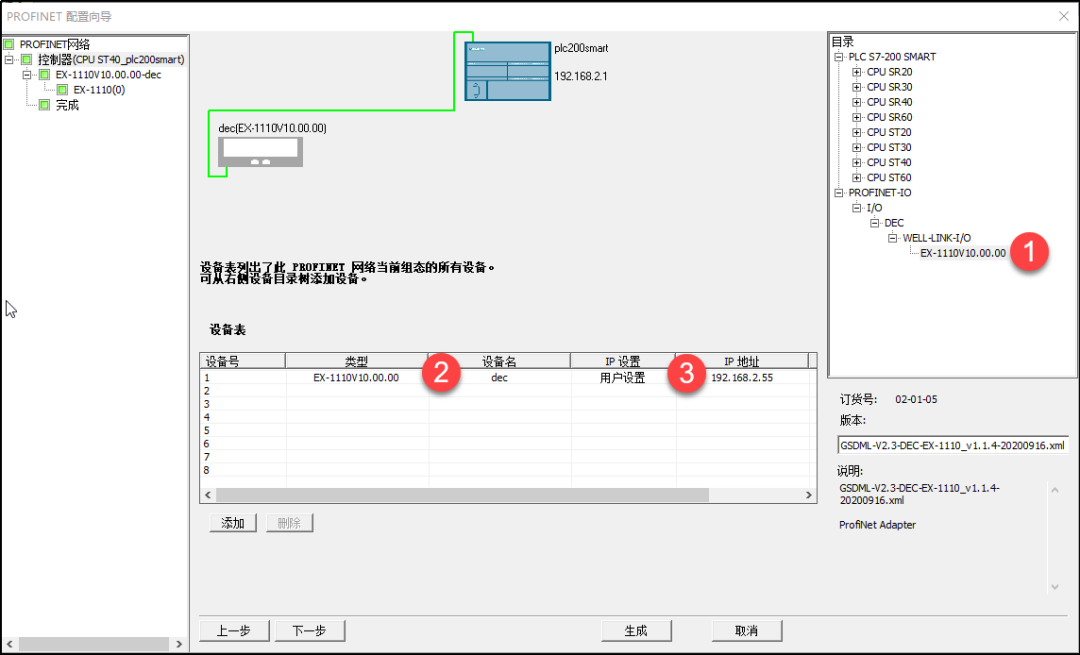Expand CPU ST20 in the catalog
Screen dimensions: 1080x655
click(856, 132)
